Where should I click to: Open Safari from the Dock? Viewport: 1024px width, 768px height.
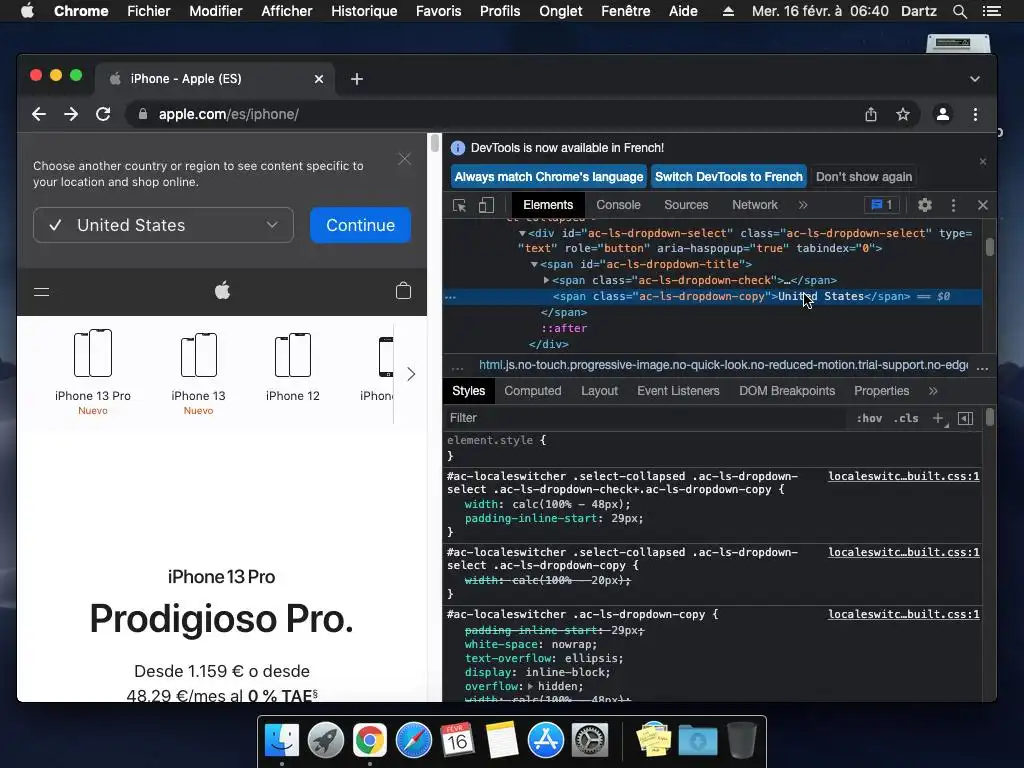413,740
